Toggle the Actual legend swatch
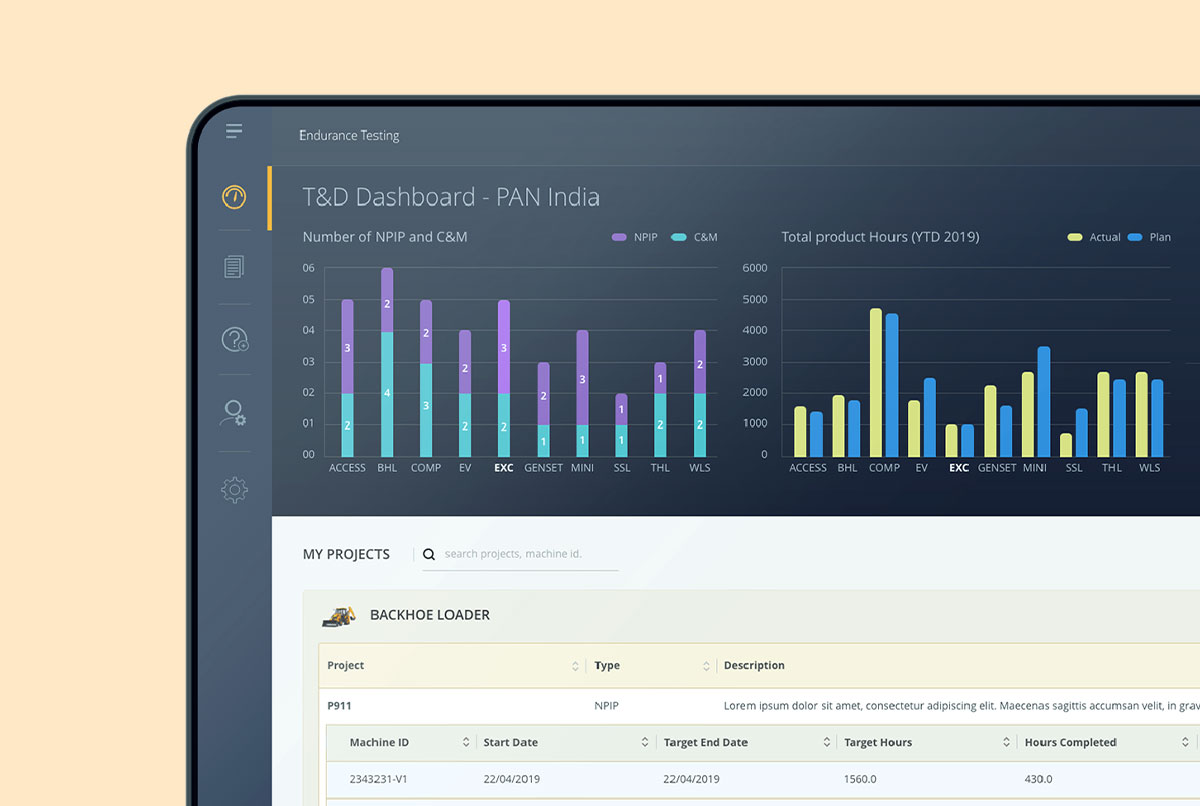This screenshot has width=1200, height=806. (1075, 237)
